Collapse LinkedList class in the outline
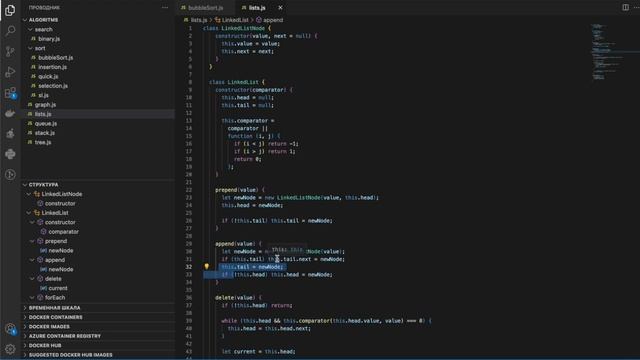 click(x=29, y=213)
